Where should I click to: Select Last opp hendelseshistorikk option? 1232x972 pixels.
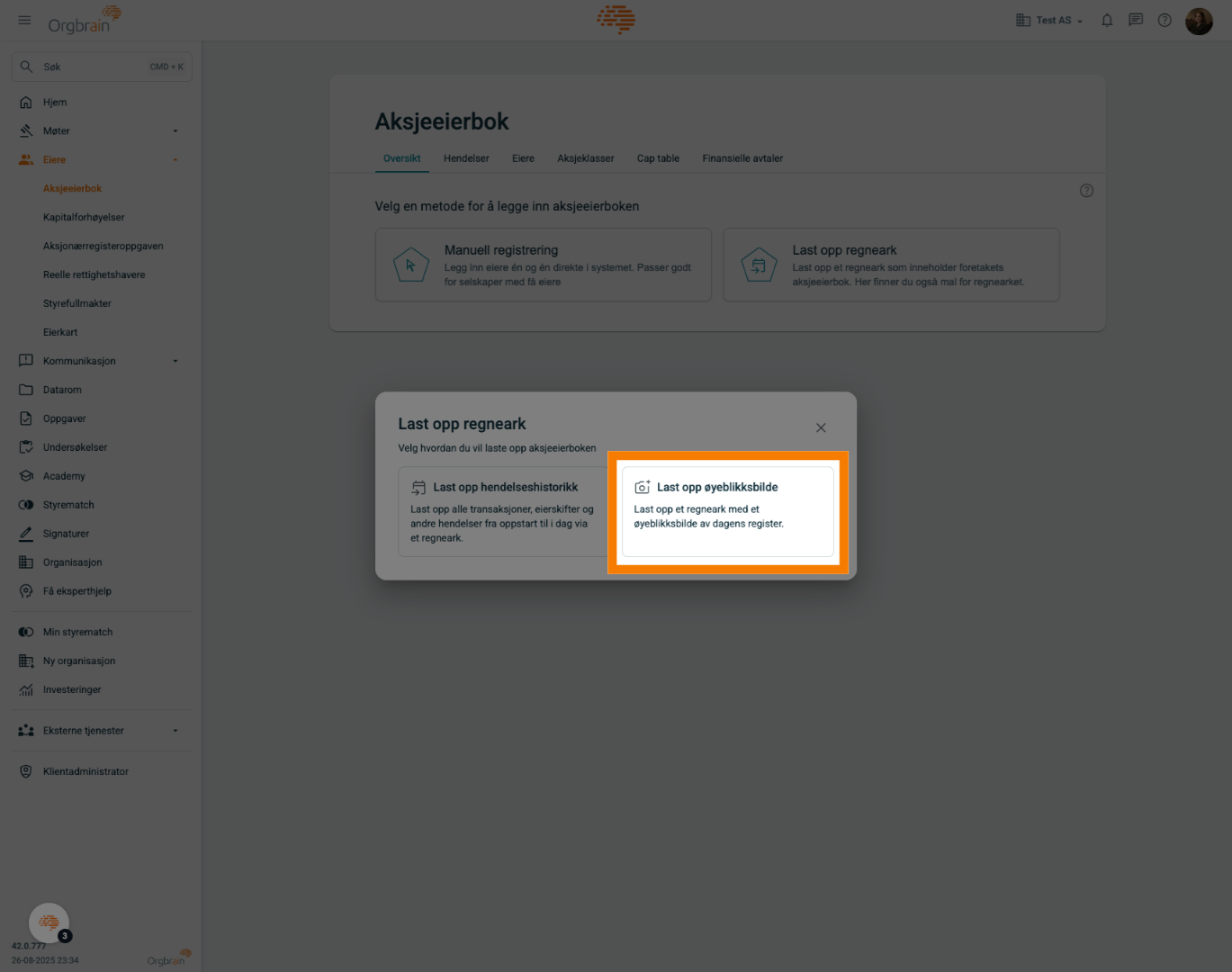tap(504, 511)
